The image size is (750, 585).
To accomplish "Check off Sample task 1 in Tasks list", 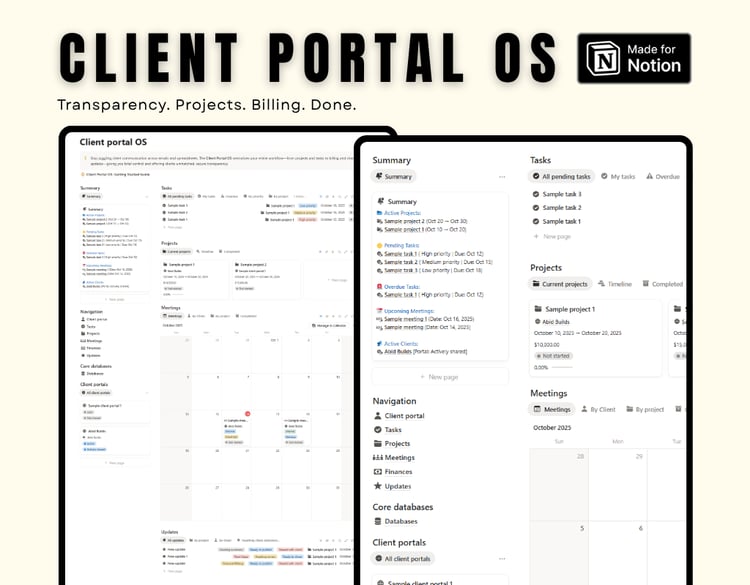I will 536,221.
